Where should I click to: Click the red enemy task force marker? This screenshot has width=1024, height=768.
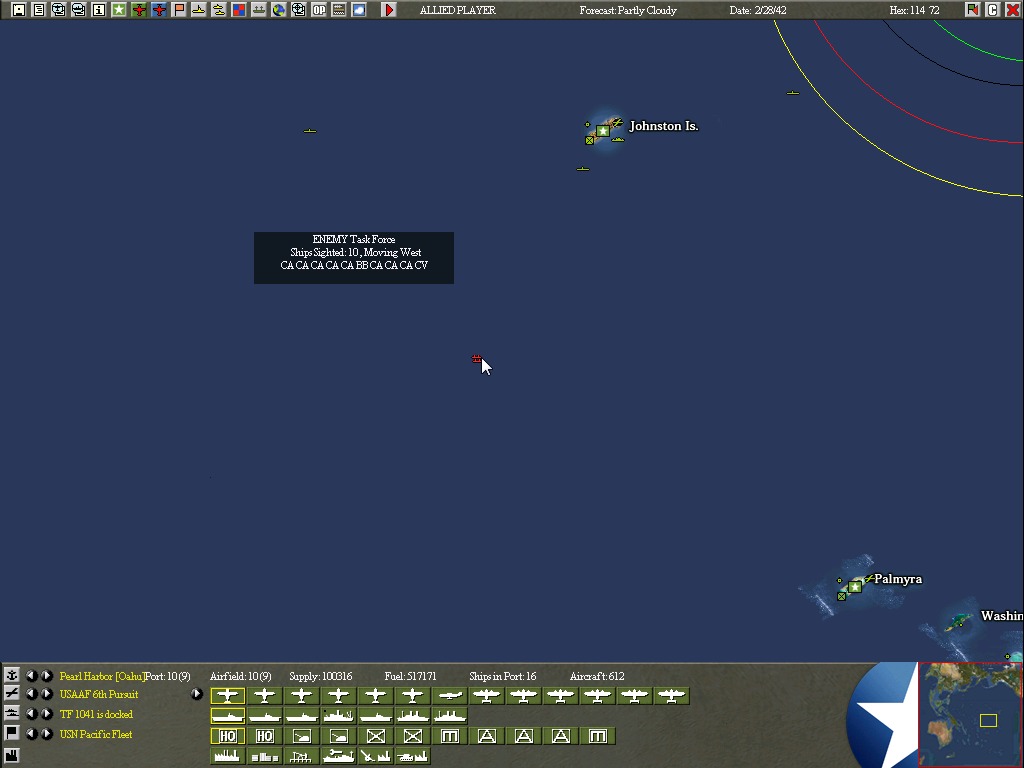(476, 359)
